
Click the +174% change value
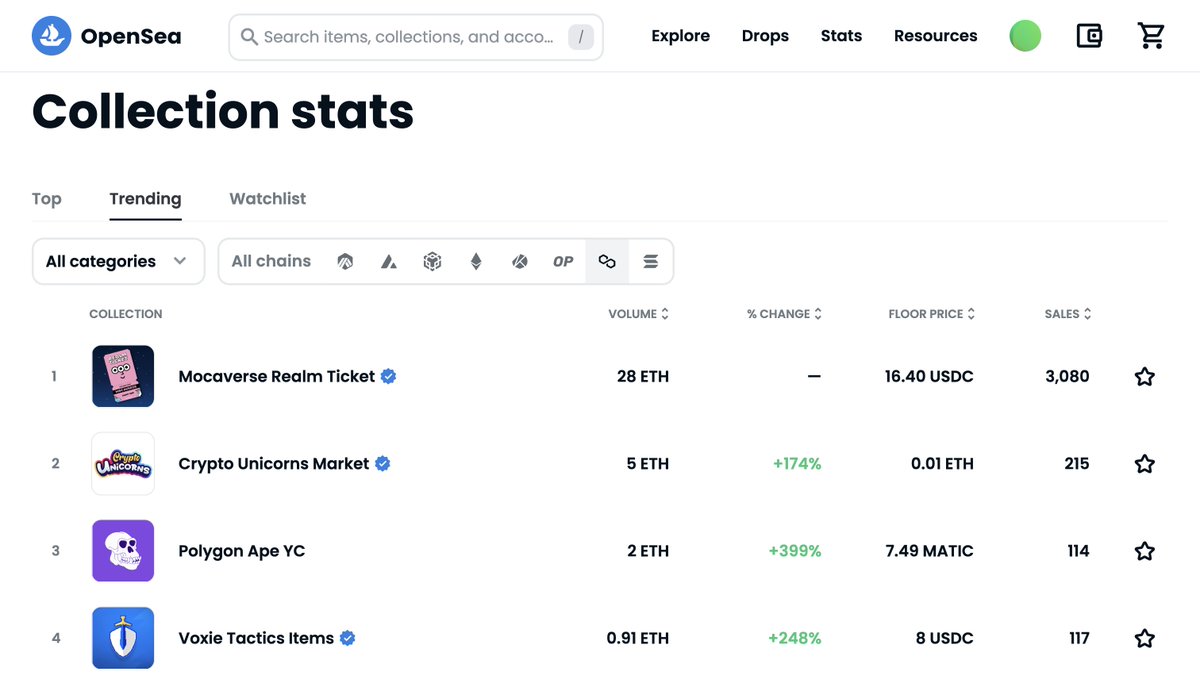(x=797, y=463)
